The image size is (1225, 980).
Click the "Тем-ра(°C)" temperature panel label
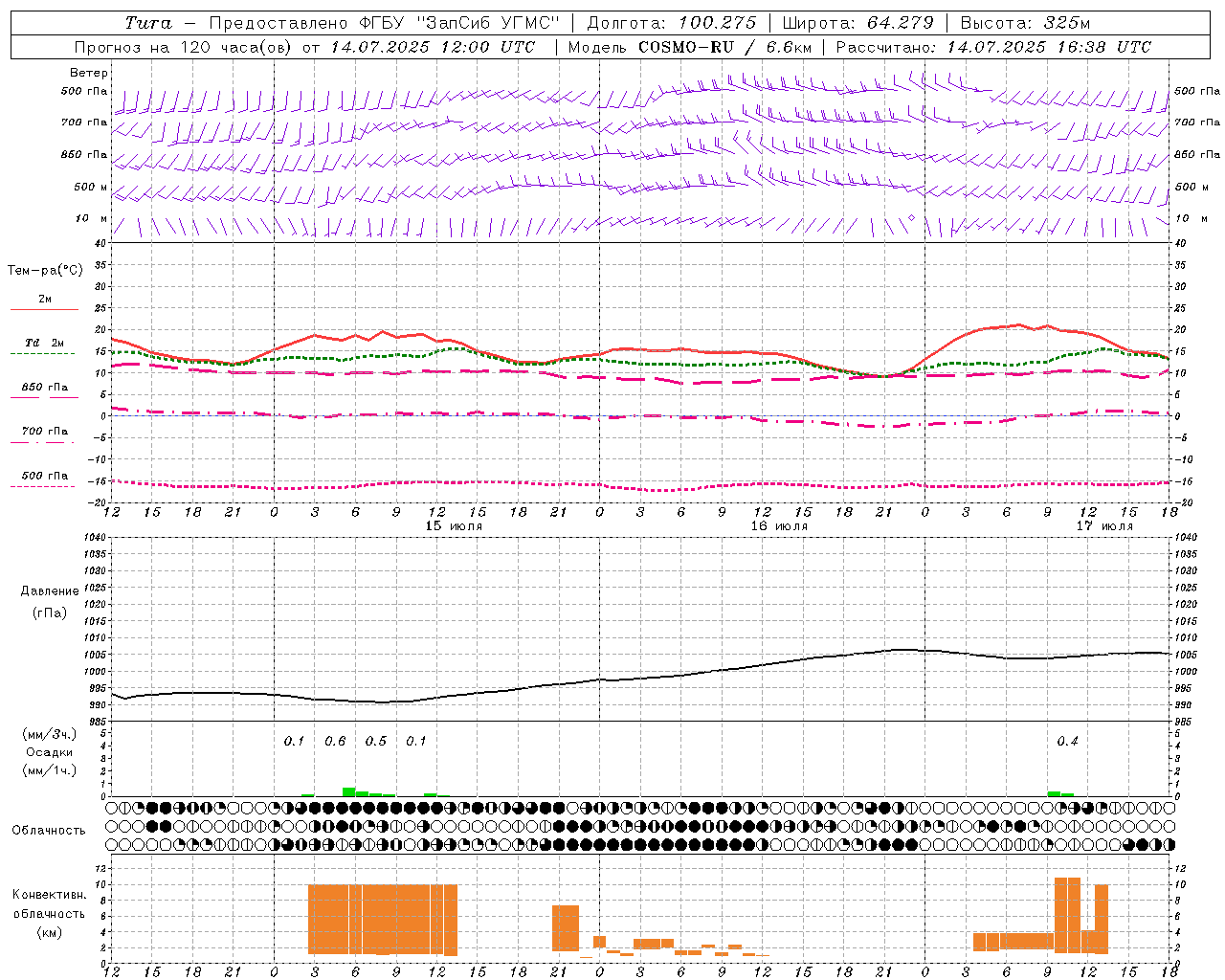[x=45, y=271]
